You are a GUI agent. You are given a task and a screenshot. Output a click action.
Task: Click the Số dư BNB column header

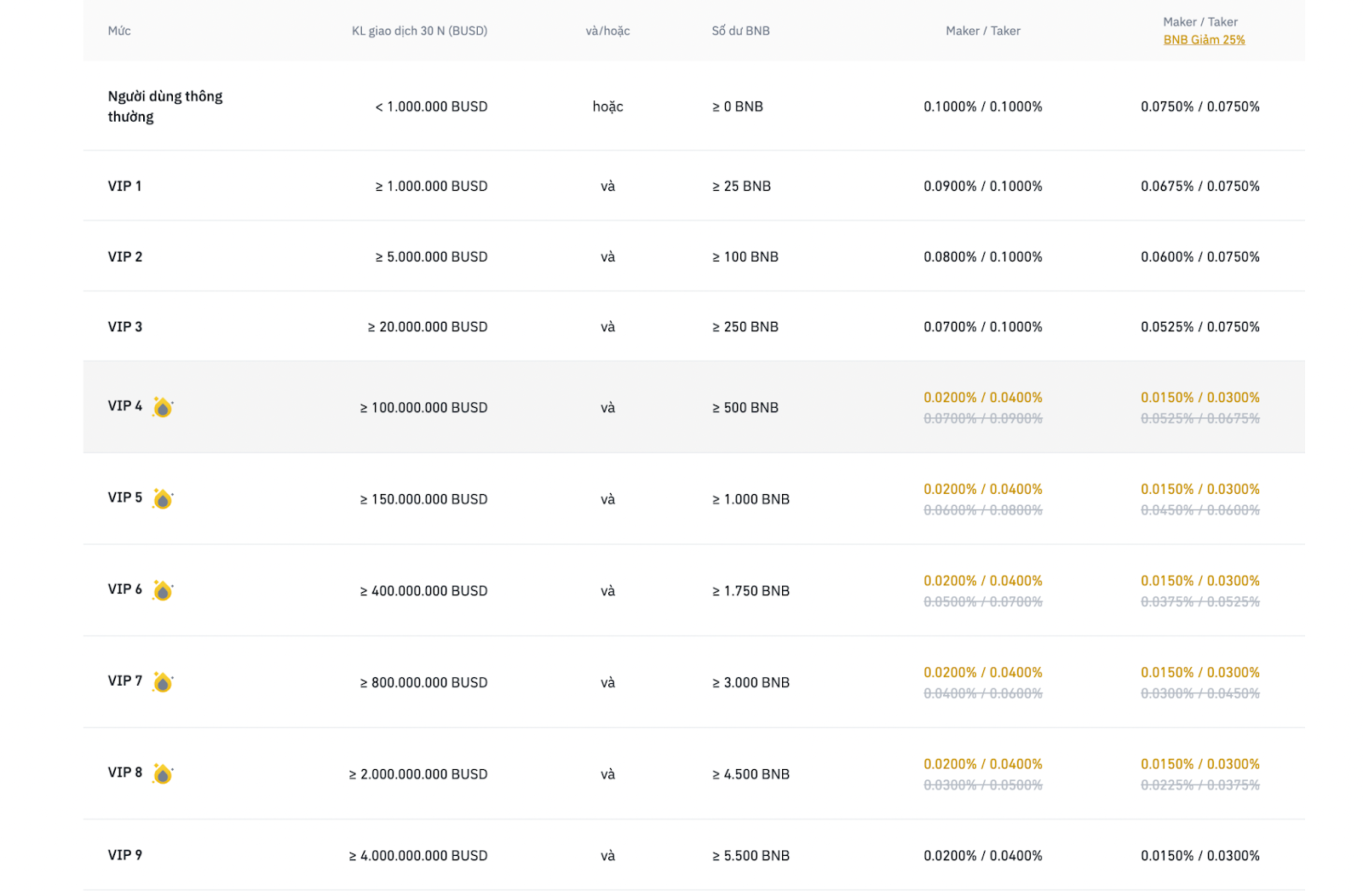[740, 31]
